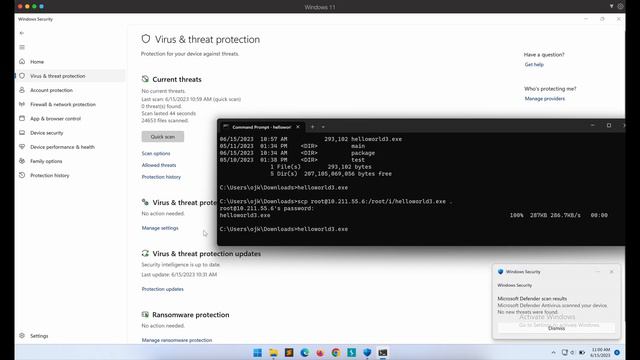640x360 pixels.
Task: Open Device security section
Action: tap(47, 133)
